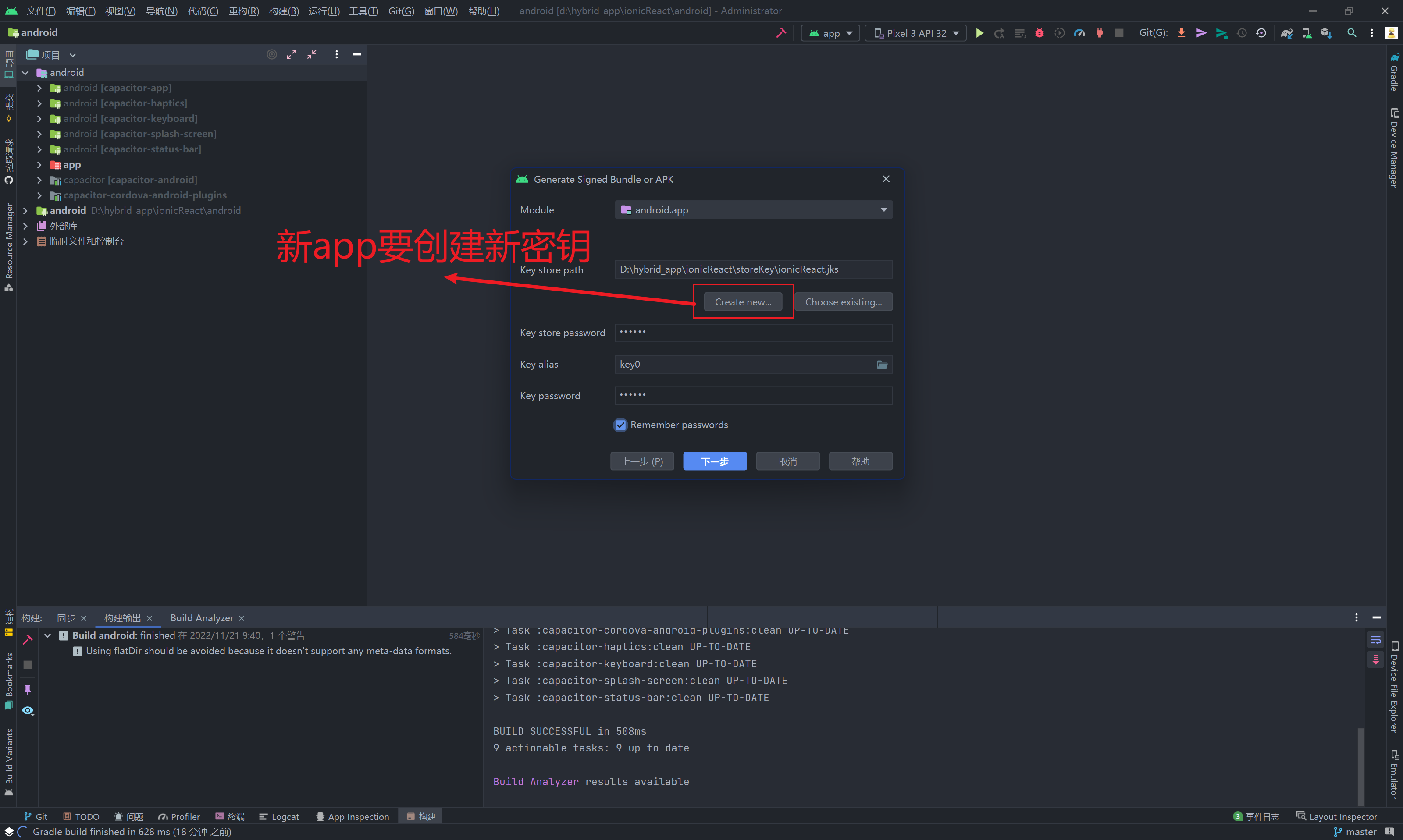Viewport: 1403px width, 840px height.
Task: Expand the app module tree node
Action: 39,165
